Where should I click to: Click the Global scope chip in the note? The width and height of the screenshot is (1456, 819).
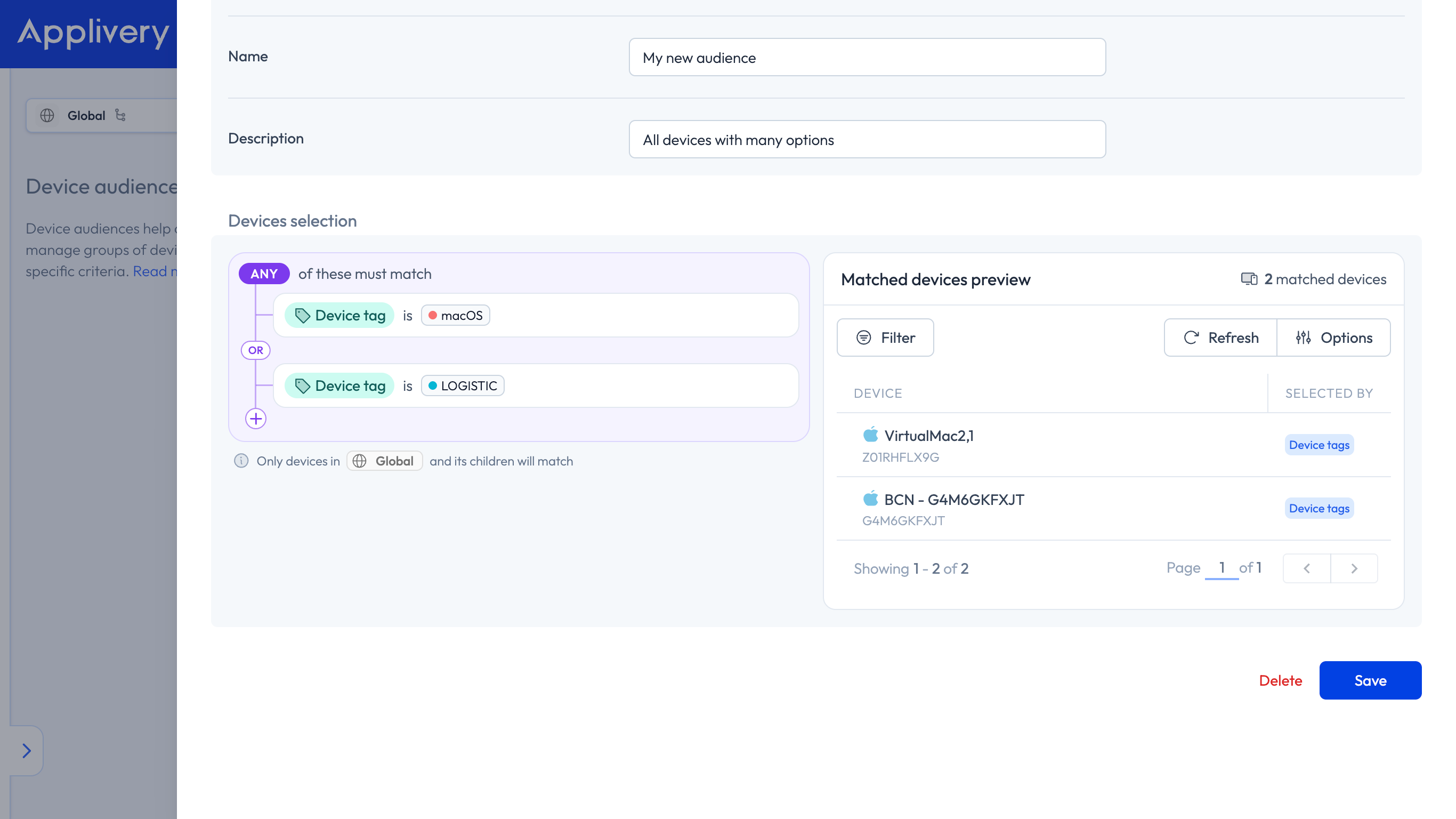coord(384,461)
